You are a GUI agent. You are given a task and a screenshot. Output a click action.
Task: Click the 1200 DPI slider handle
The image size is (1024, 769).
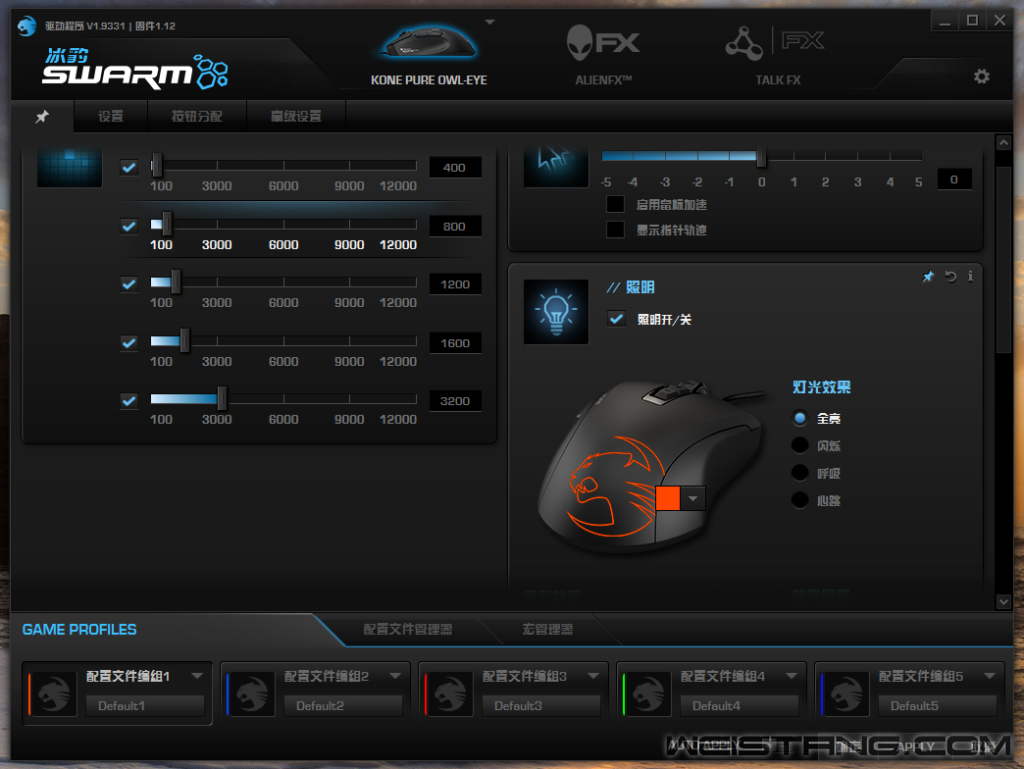click(176, 283)
